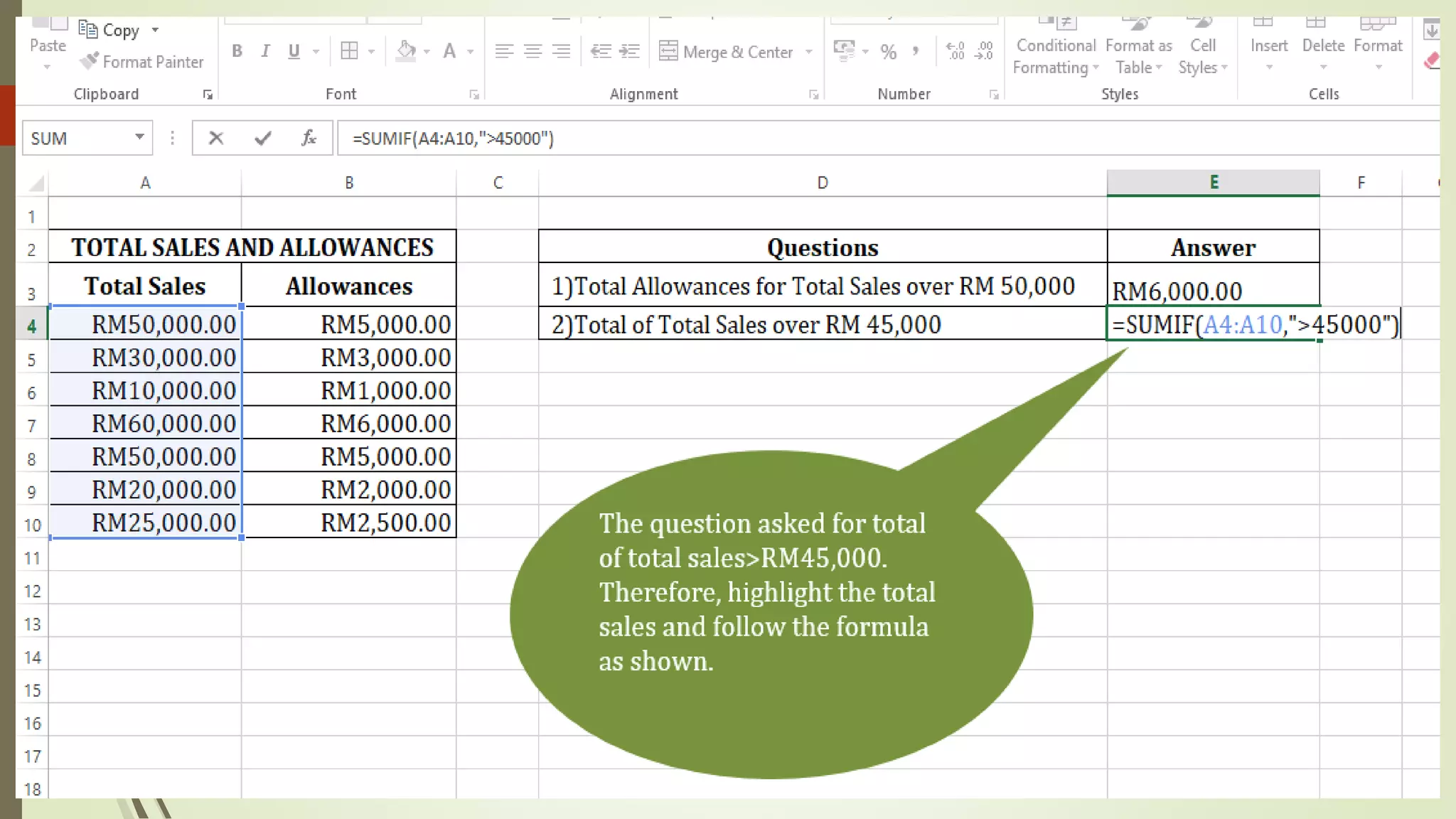Click the Borders icon
Image resolution: width=1456 pixels, height=819 pixels.
[x=349, y=51]
